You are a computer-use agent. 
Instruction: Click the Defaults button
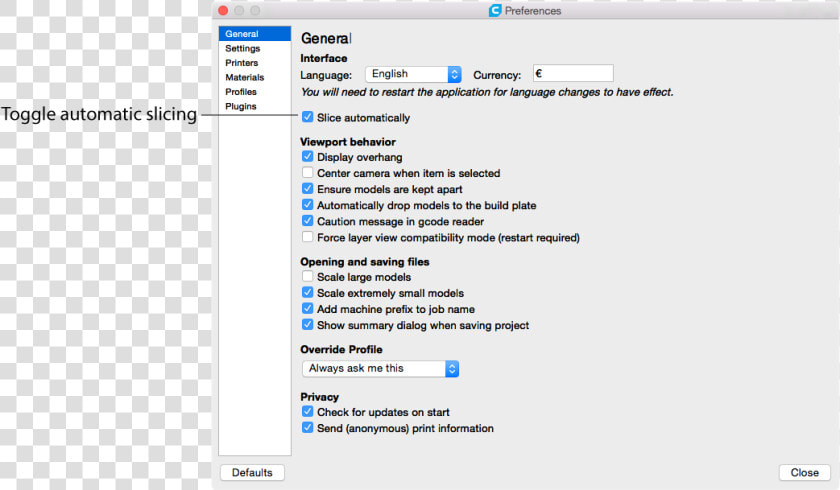tap(252, 472)
